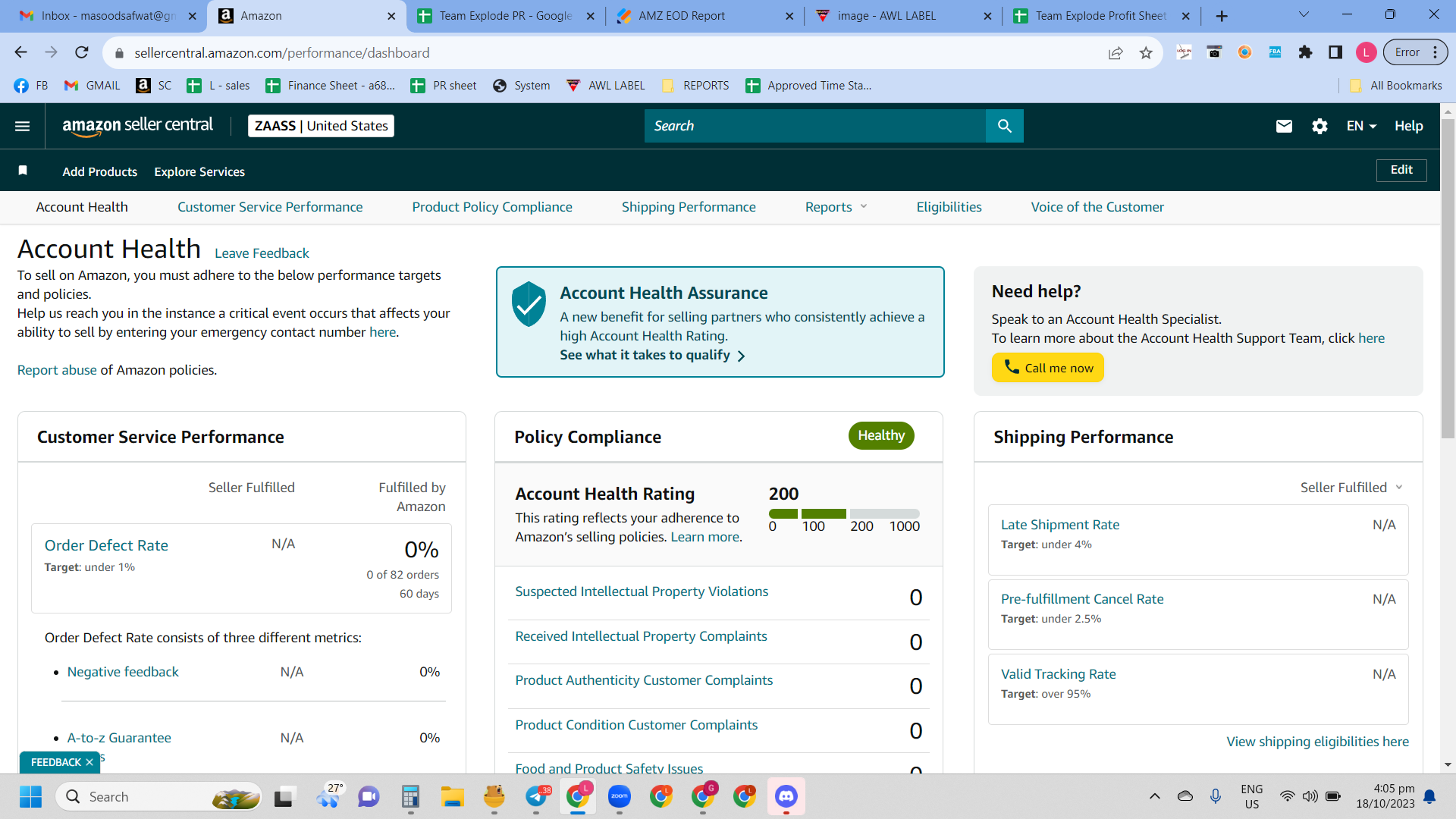Open the browser side panel icon
Viewport: 1456px width, 819px height.
[1335, 52]
